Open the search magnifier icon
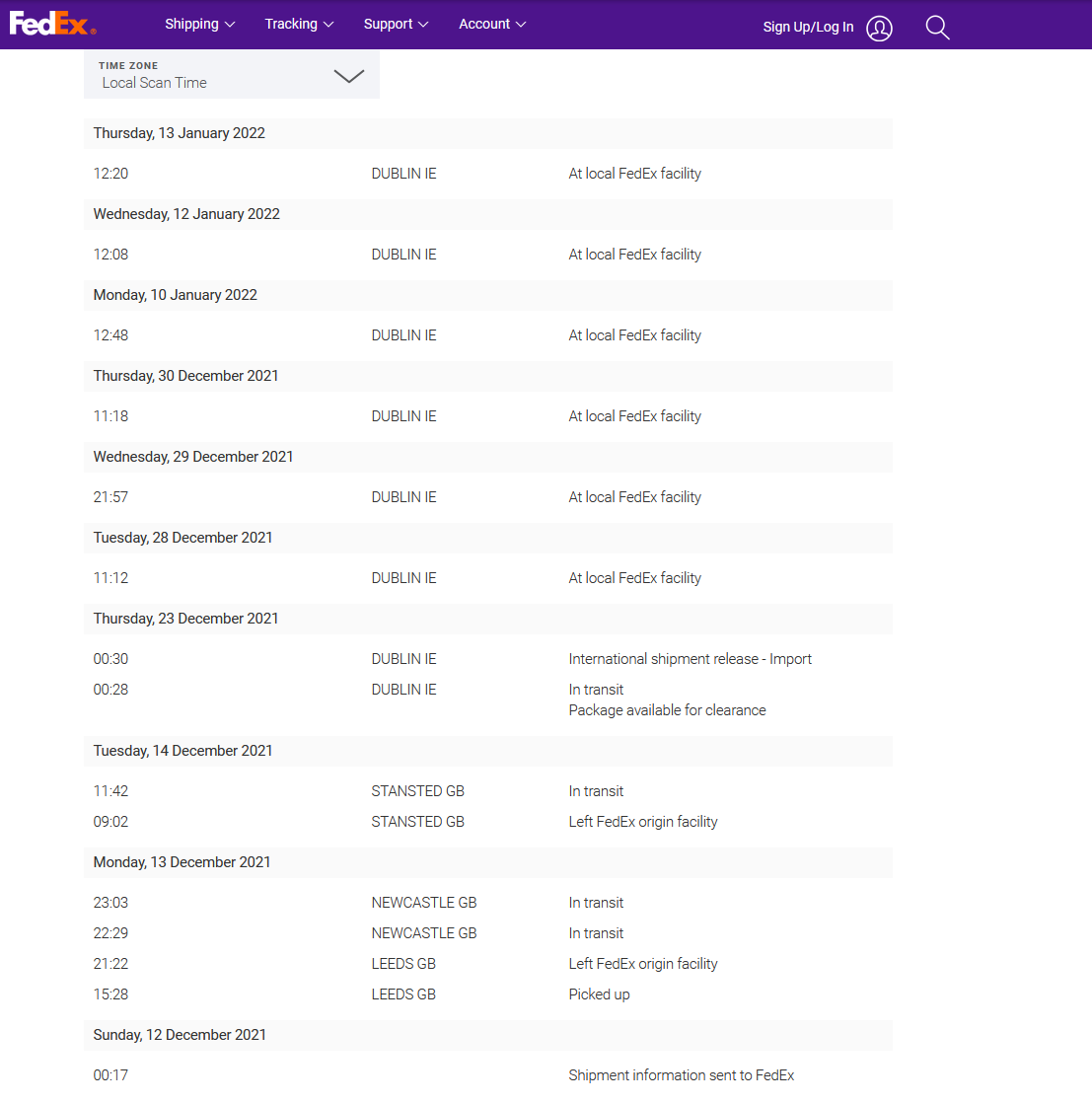Image resolution: width=1092 pixels, height=1104 pixels. [937, 28]
